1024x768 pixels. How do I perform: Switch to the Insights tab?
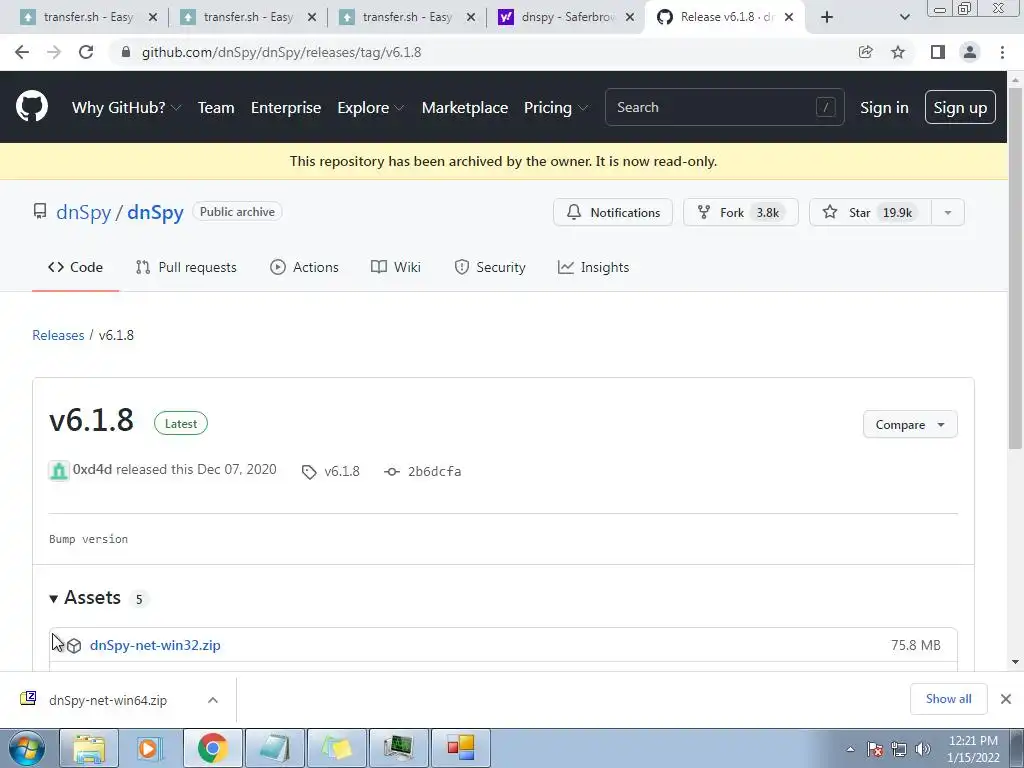click(593, 267)
